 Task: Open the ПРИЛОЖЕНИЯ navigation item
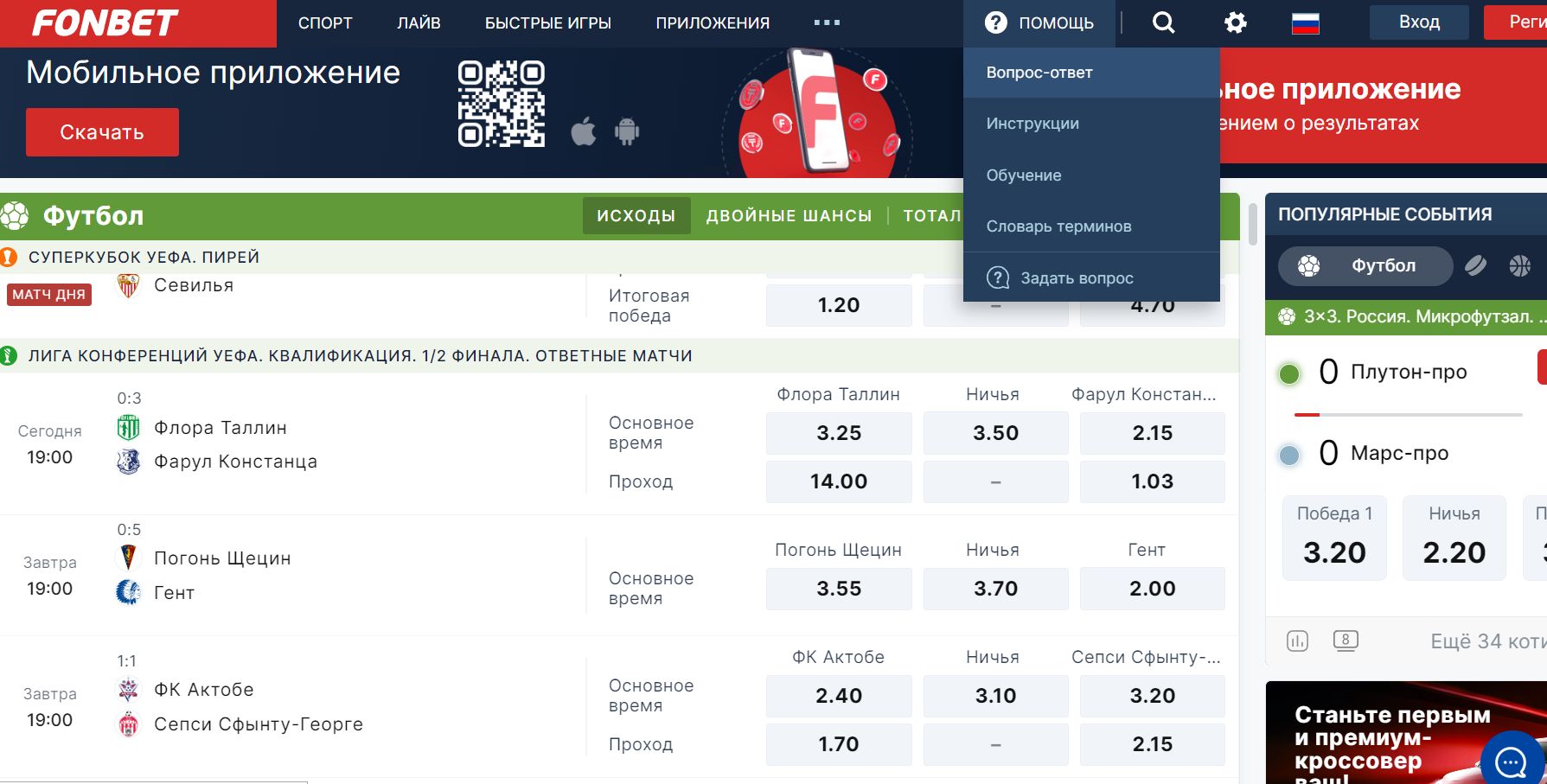click(x=713, y=23)
